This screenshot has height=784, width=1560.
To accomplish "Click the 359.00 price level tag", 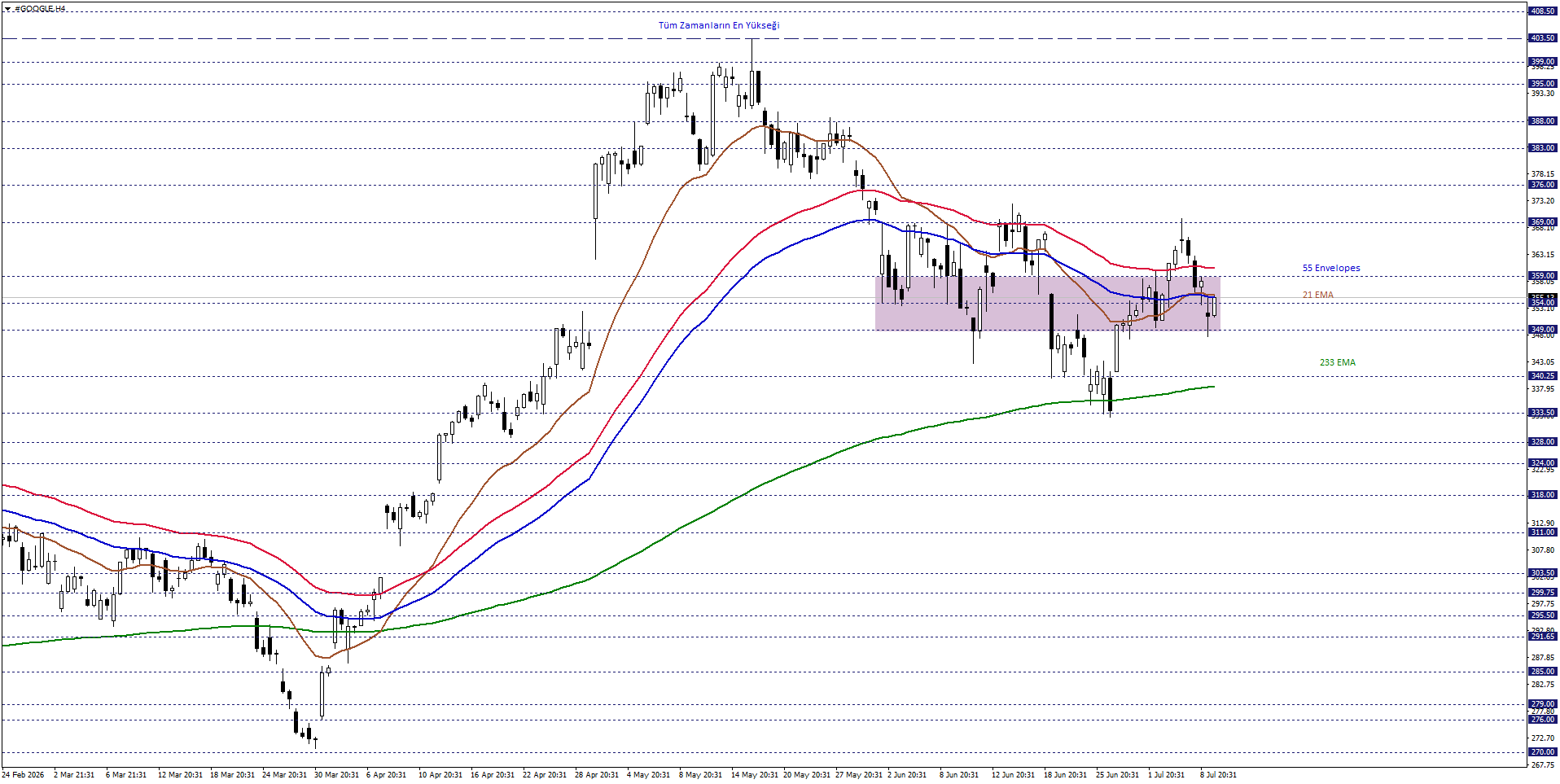I will click(x=1543, y=276).
